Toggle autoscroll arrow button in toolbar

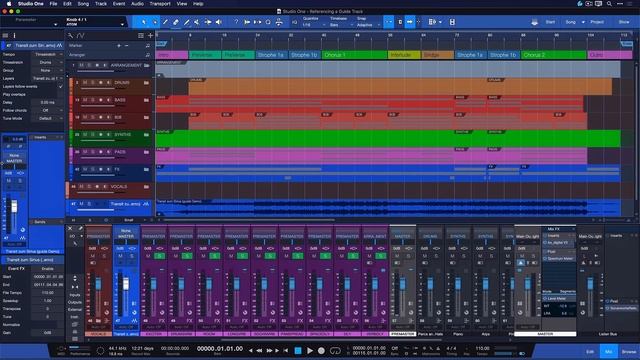(409, 22)
